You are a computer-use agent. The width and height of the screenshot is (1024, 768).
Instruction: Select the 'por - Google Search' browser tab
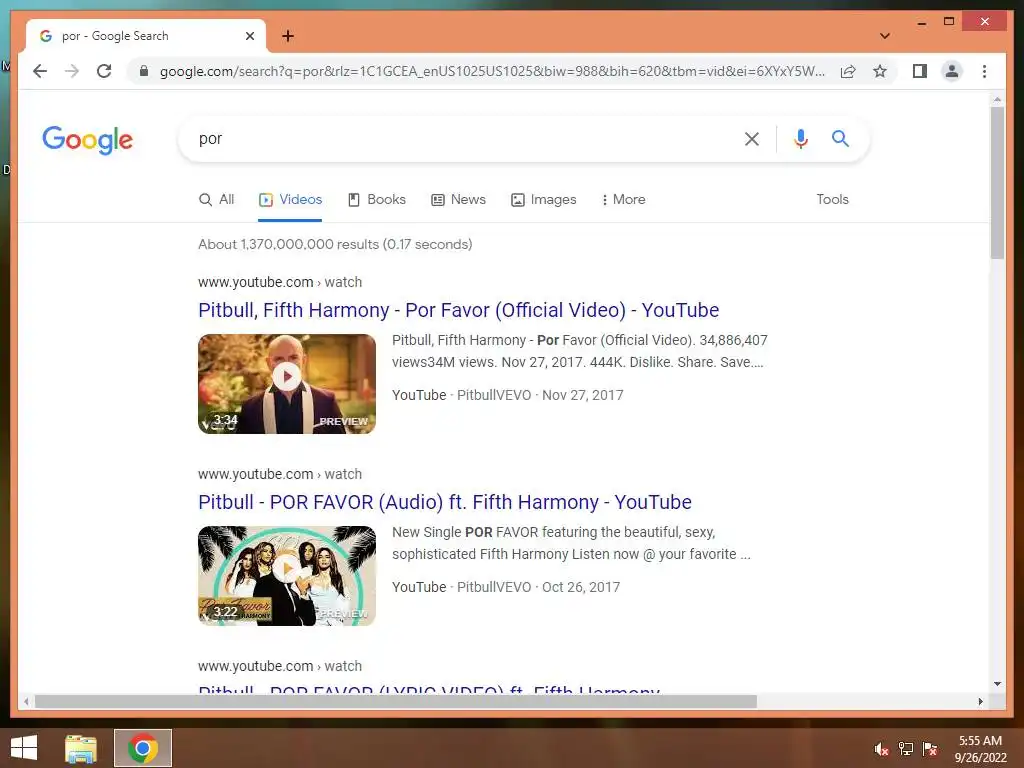pyautogui.click(x=146, y=36)
